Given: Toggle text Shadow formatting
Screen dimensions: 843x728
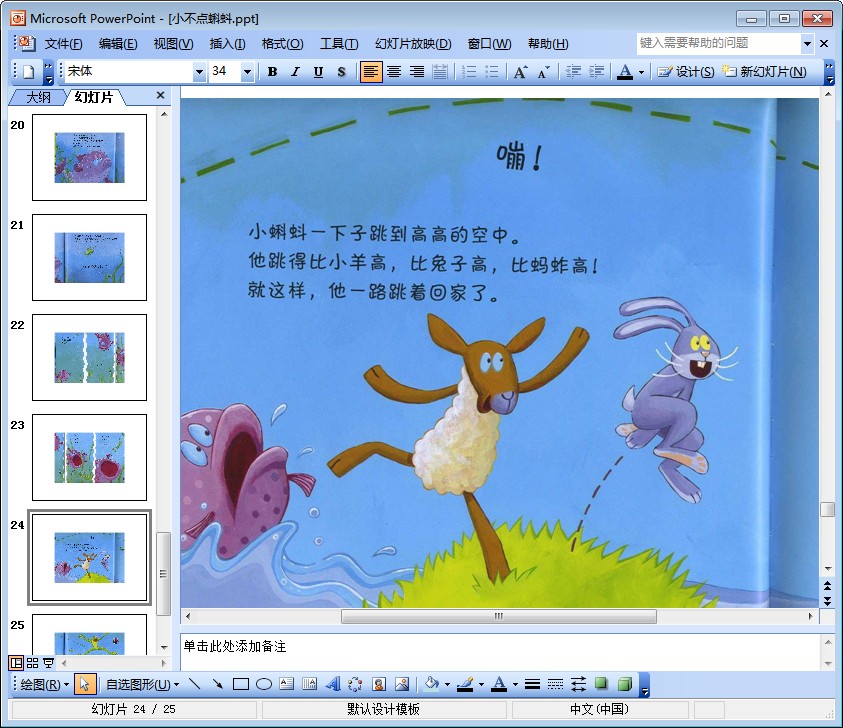Looking at the screenshot, I should coord(341,72).
